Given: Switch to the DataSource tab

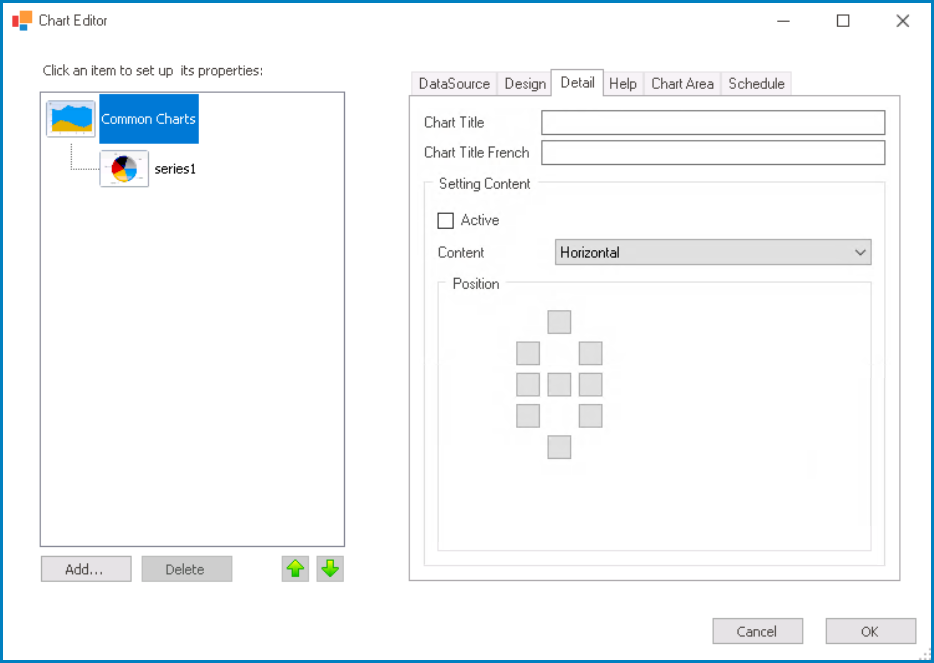Looking at the screenshot, I should tap(454, 84).
